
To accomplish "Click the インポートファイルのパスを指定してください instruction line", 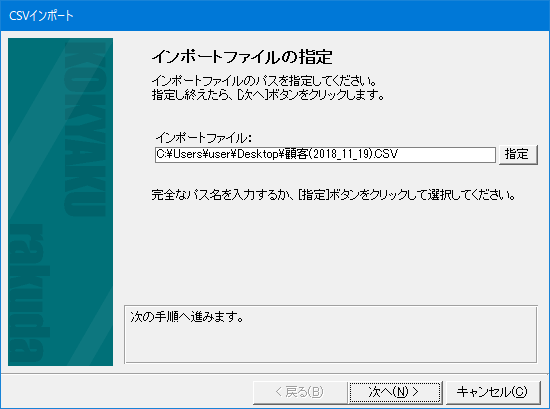I will (264, 81).
